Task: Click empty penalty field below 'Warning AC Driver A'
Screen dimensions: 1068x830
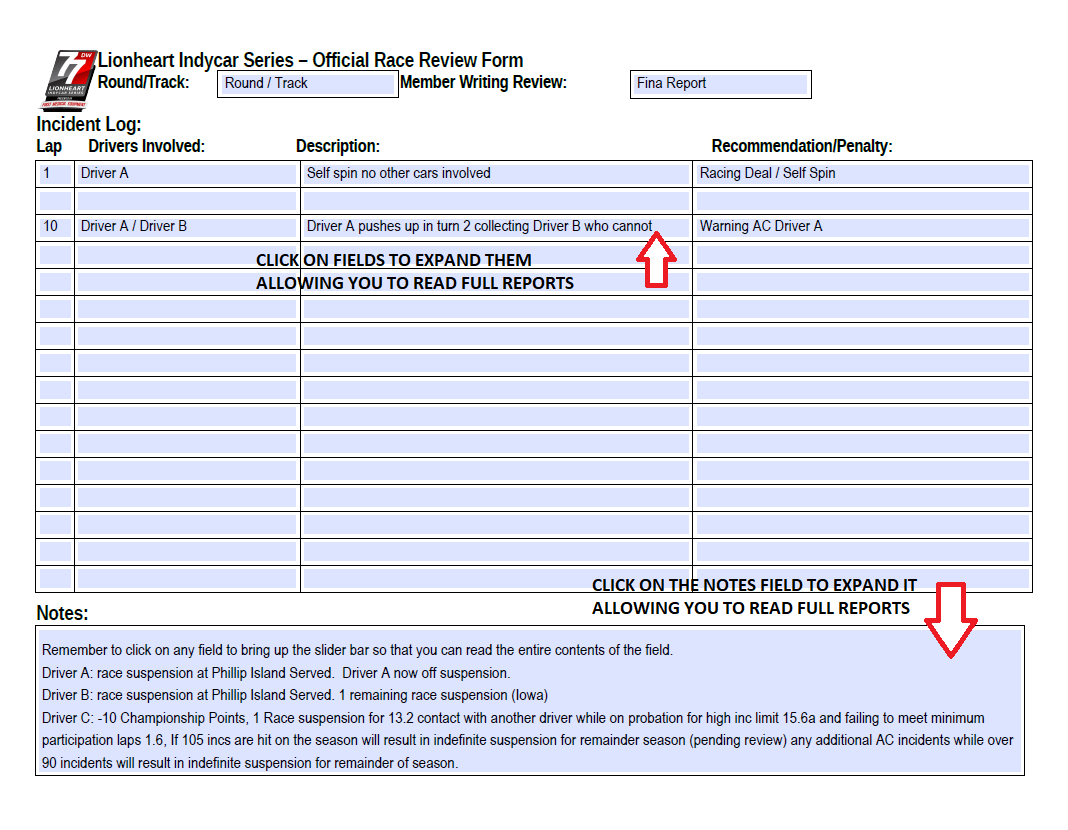Action: [862, 255]
